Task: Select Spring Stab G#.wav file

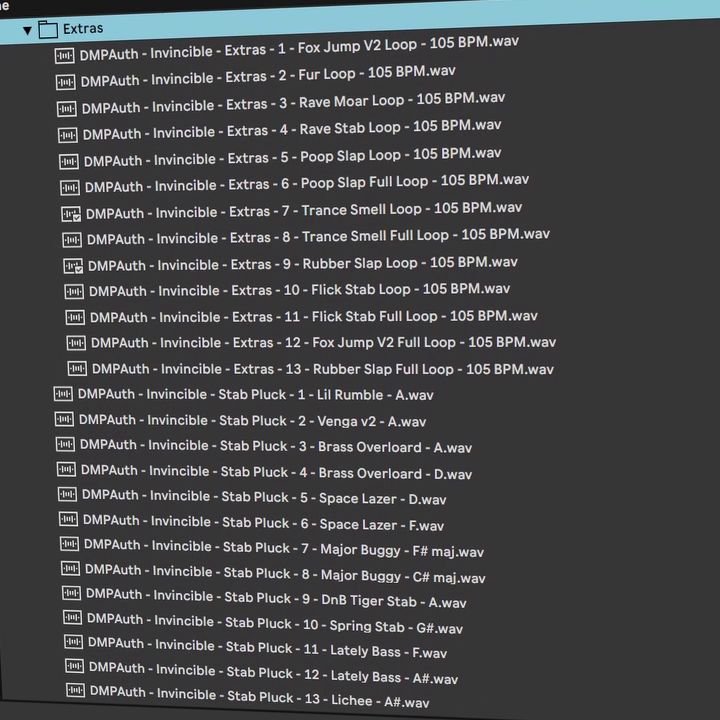Action: 275,626
